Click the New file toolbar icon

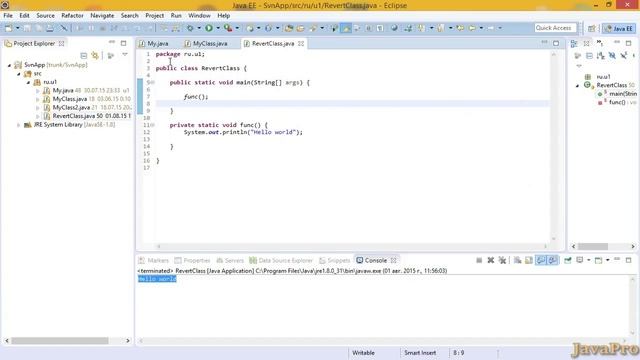coord(9,28)
